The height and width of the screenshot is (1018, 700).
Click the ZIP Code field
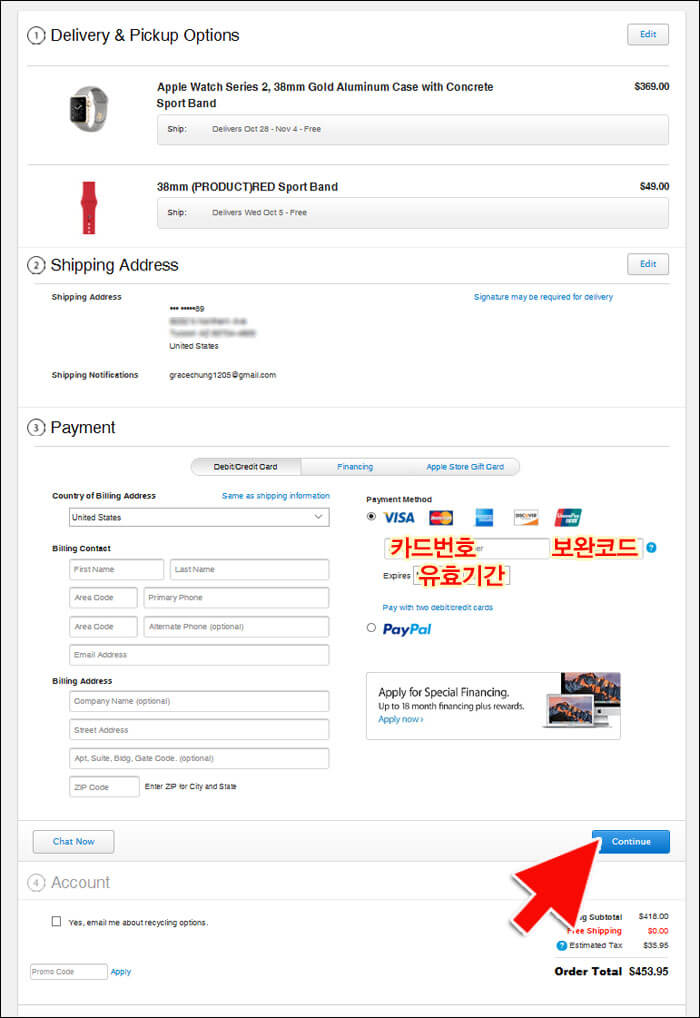(104, 787)
